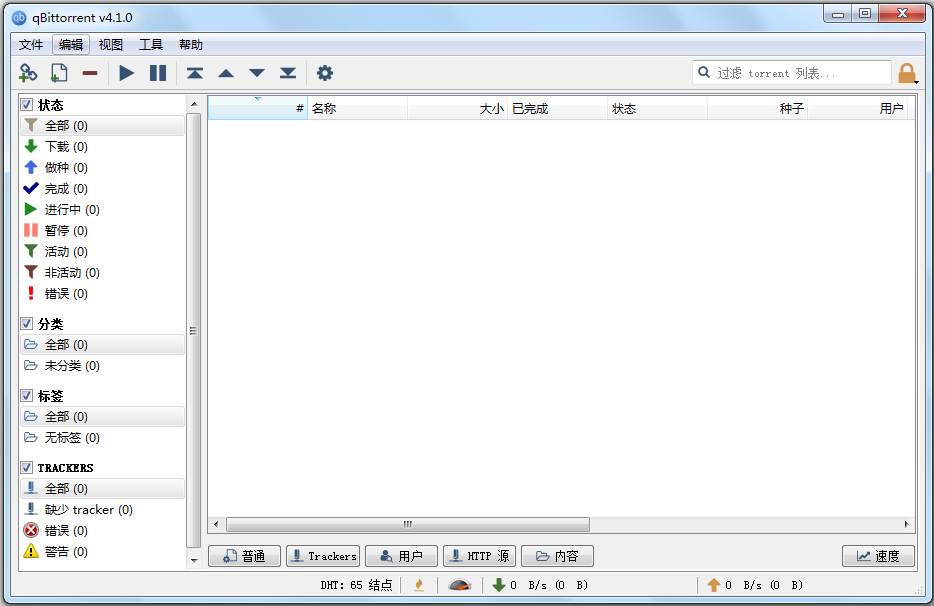Click the completed checkmark icon
Screen dimensions: 934x606
pos(31,188)
